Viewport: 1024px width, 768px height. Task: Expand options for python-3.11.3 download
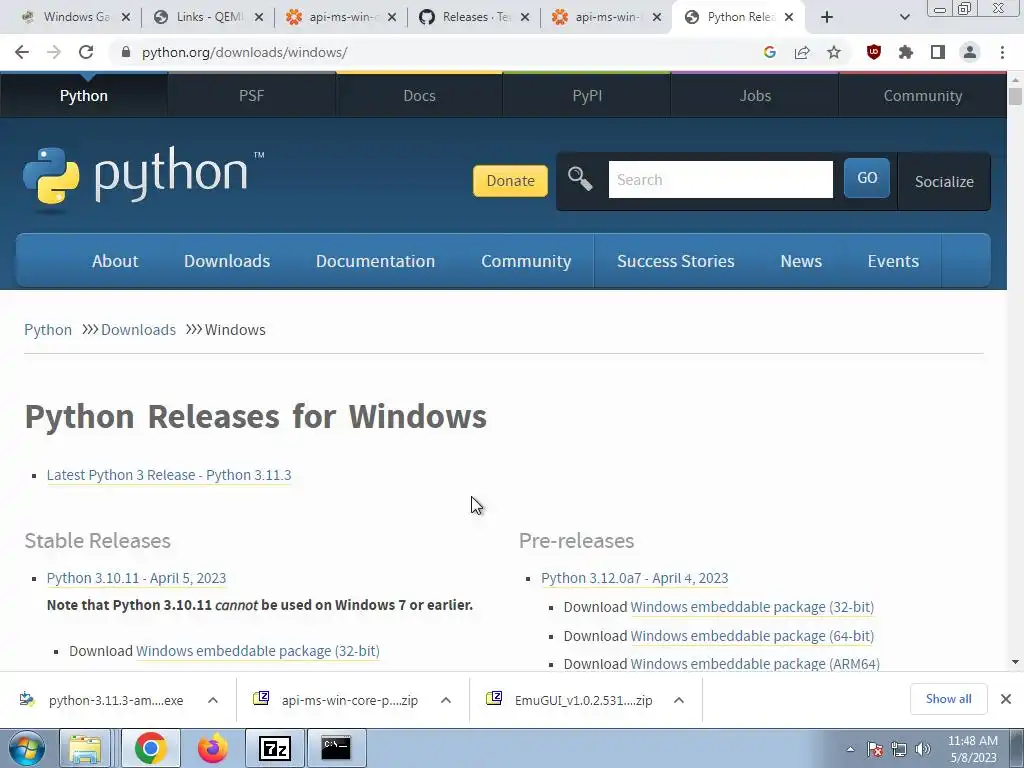[212, 700]
